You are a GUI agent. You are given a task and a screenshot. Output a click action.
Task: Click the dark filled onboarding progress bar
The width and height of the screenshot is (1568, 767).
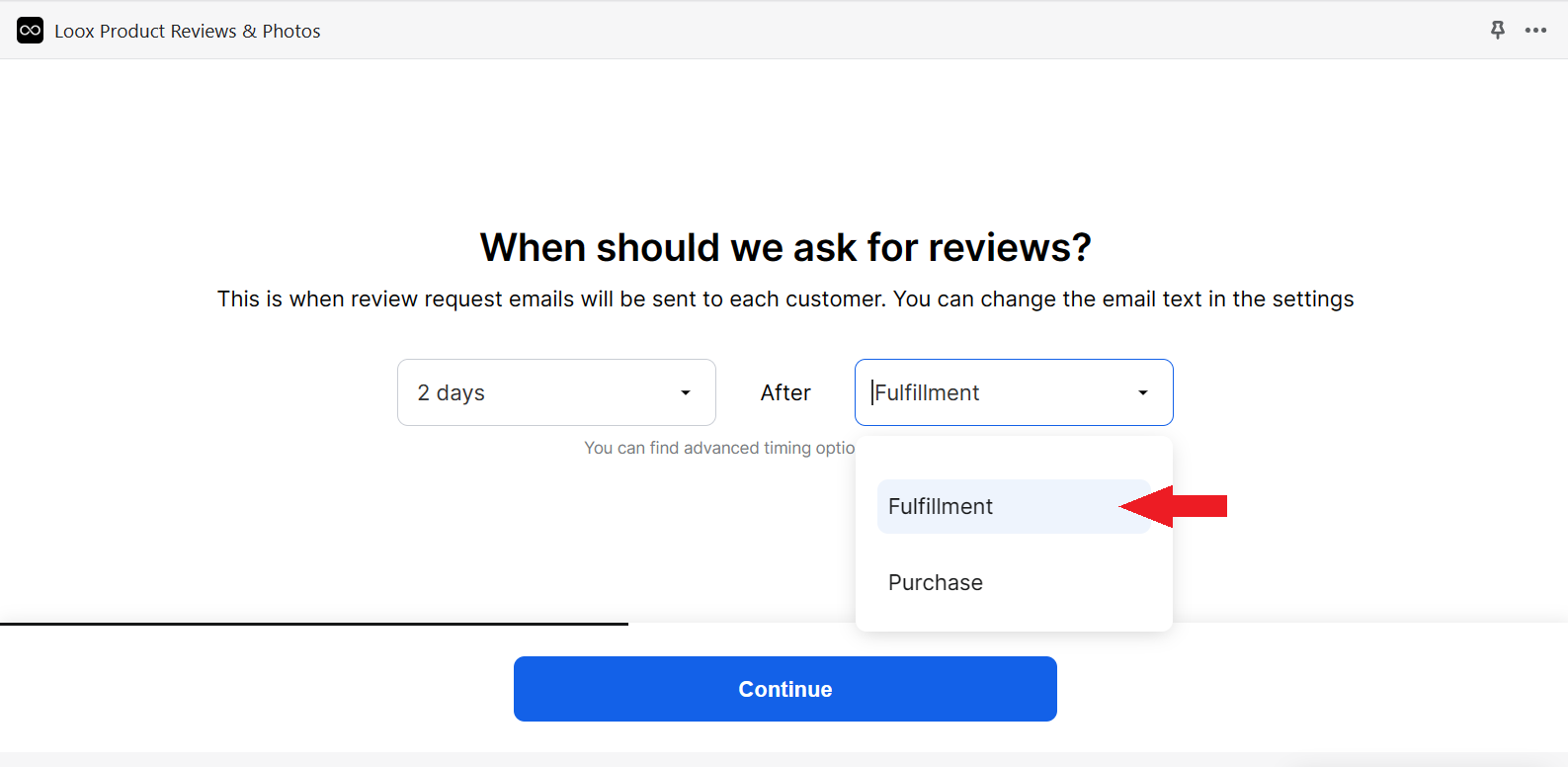[314, 624]
